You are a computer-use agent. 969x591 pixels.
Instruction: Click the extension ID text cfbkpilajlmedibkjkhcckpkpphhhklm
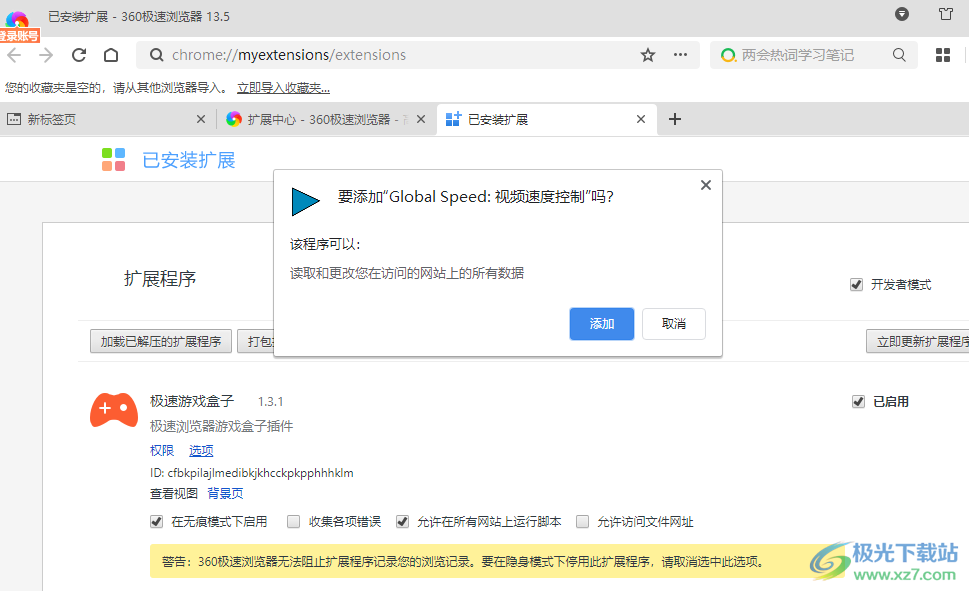tap(260, 473)
